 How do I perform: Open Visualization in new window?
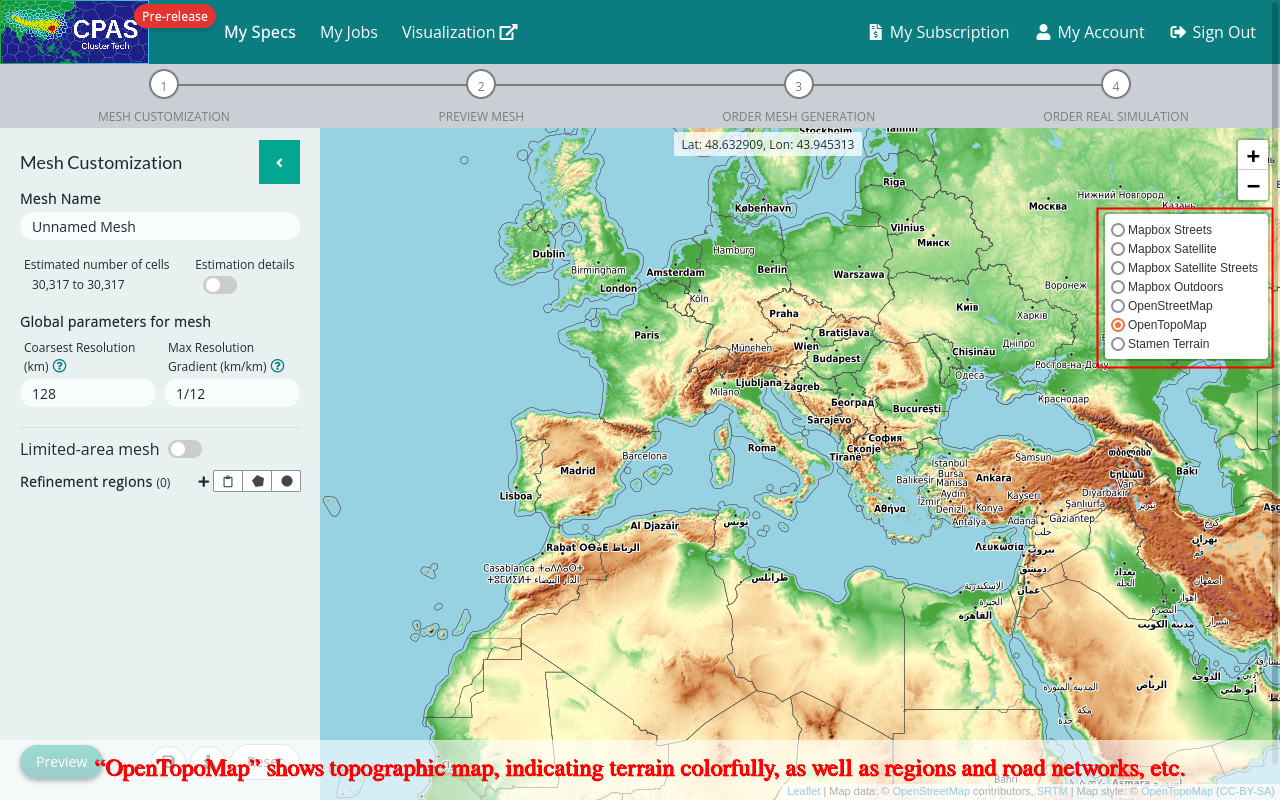point(460,32)
